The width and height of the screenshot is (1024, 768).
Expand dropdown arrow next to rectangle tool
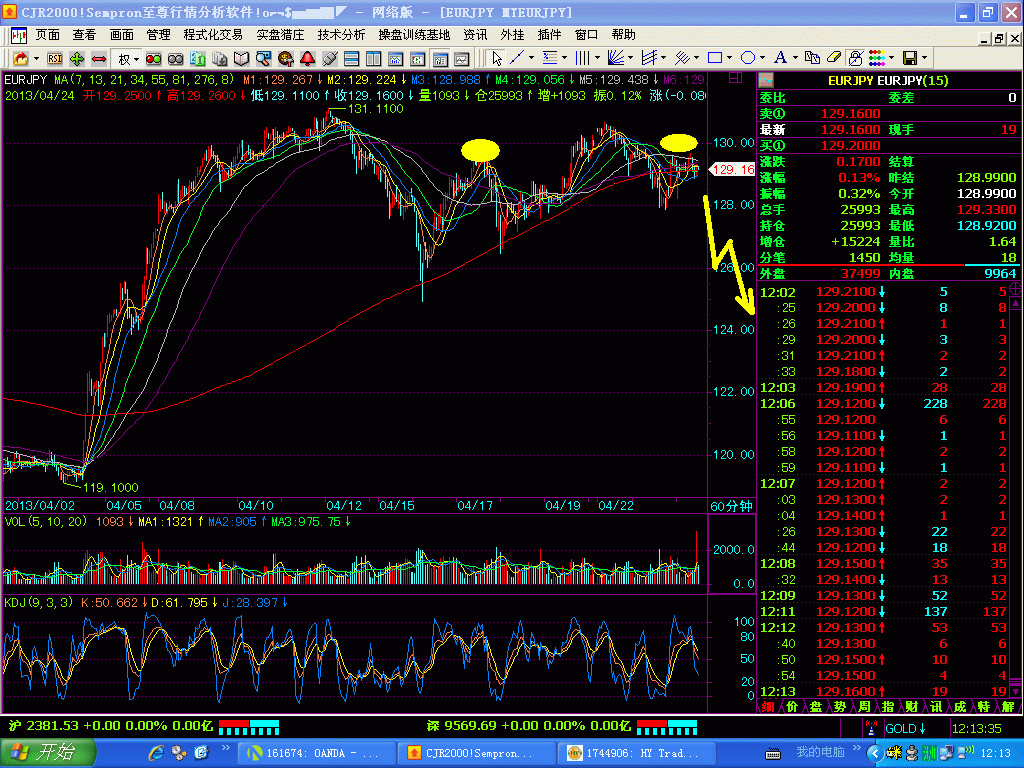729,58
